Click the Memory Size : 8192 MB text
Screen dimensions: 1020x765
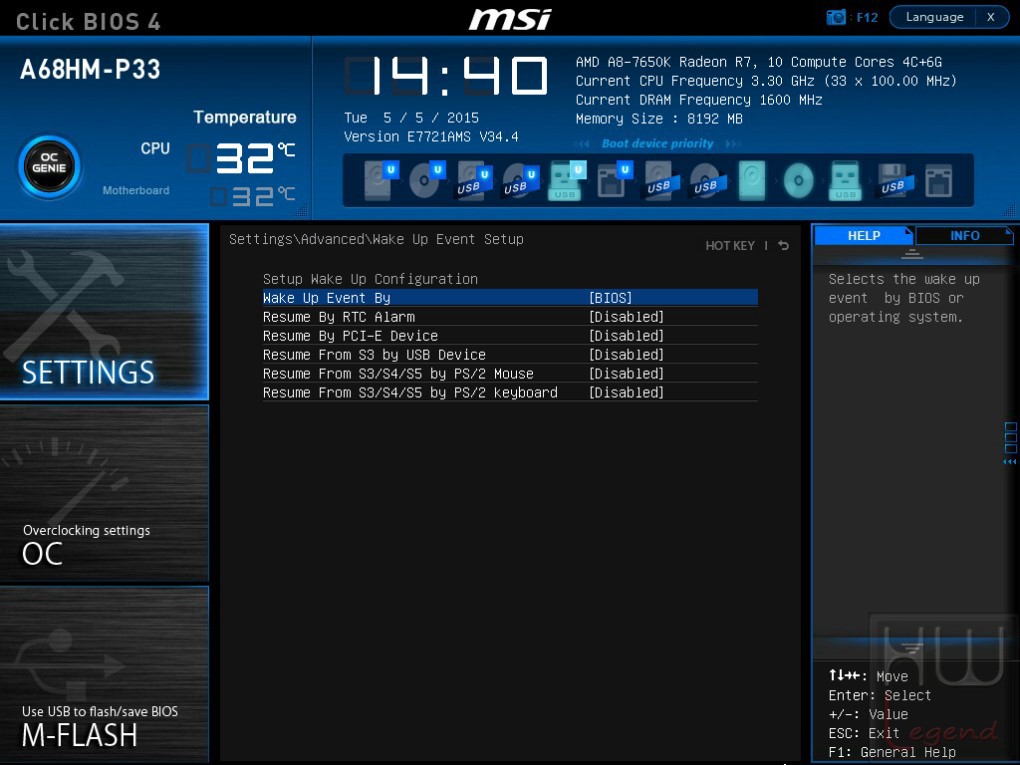click(659, 119)
